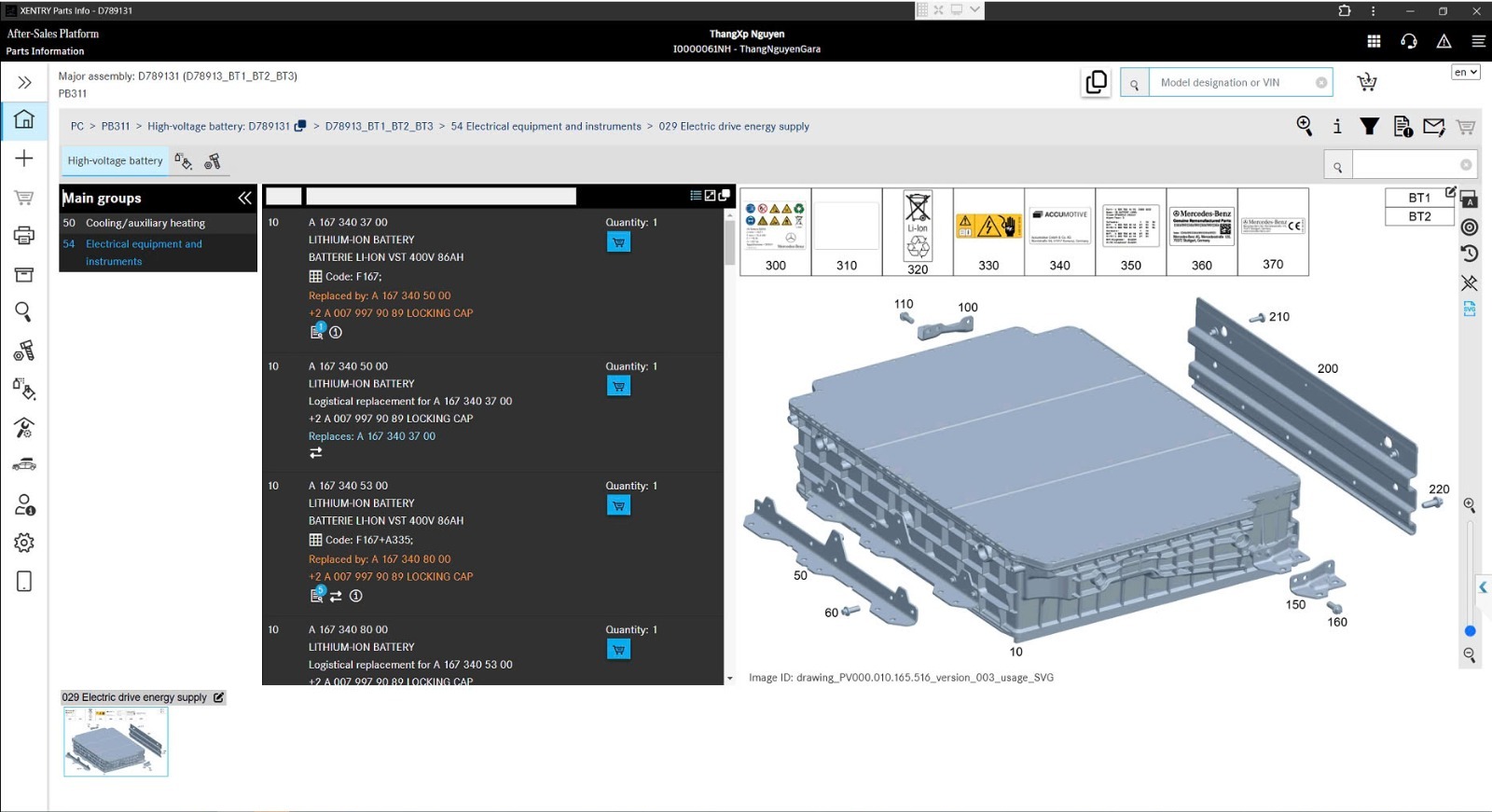This screenshot has height=812, width=1492.
Task: Add A 167 340 50 00 to cart
Action: pyautogui.click(x=618, y=386)
